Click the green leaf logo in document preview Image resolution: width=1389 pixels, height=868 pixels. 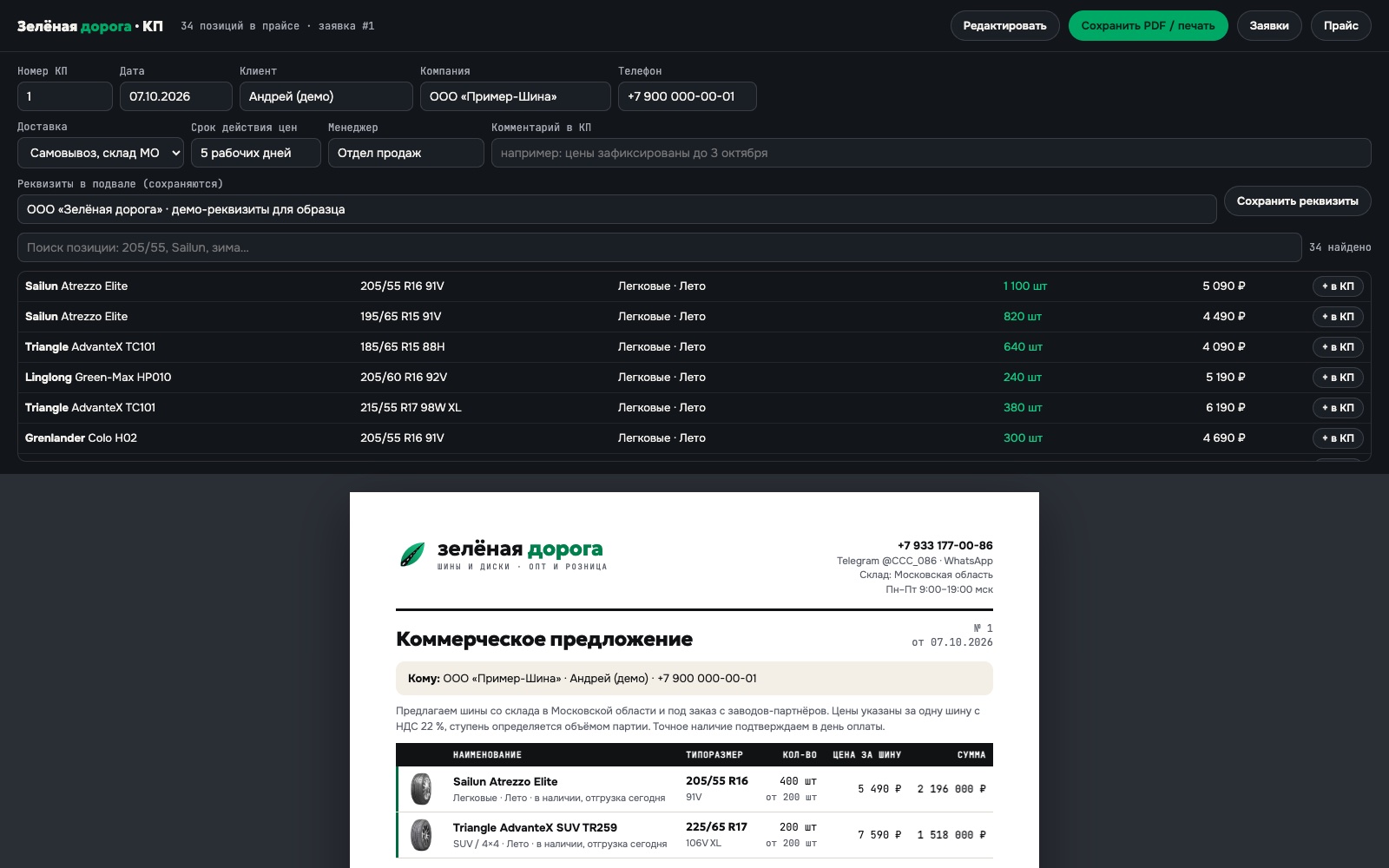click(x=412, y=555)
